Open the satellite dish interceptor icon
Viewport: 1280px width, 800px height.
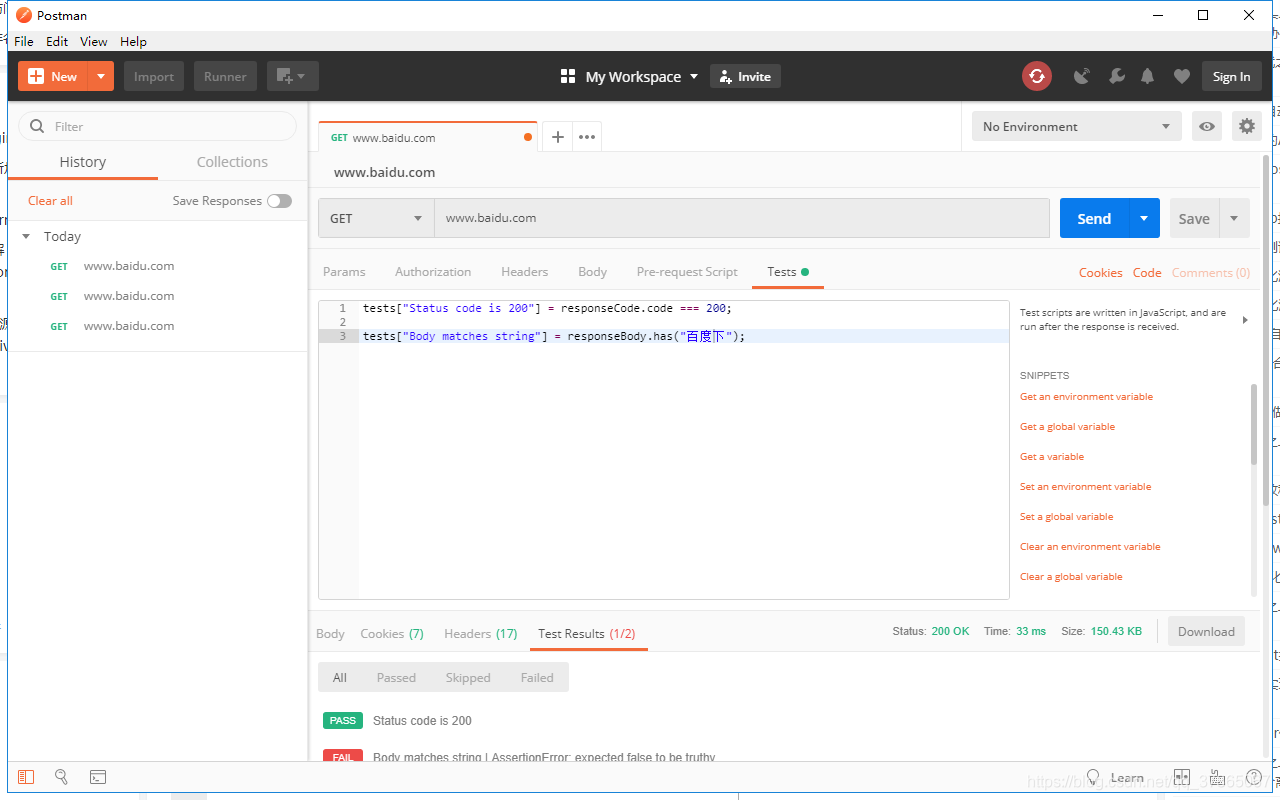click(x=1081, y=76)
